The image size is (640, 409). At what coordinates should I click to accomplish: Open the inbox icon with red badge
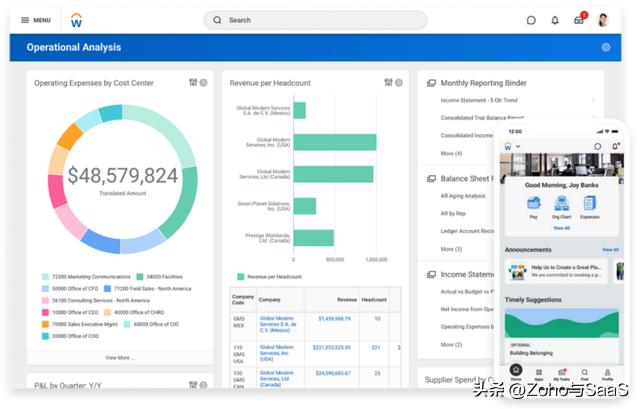pos(579,20)
